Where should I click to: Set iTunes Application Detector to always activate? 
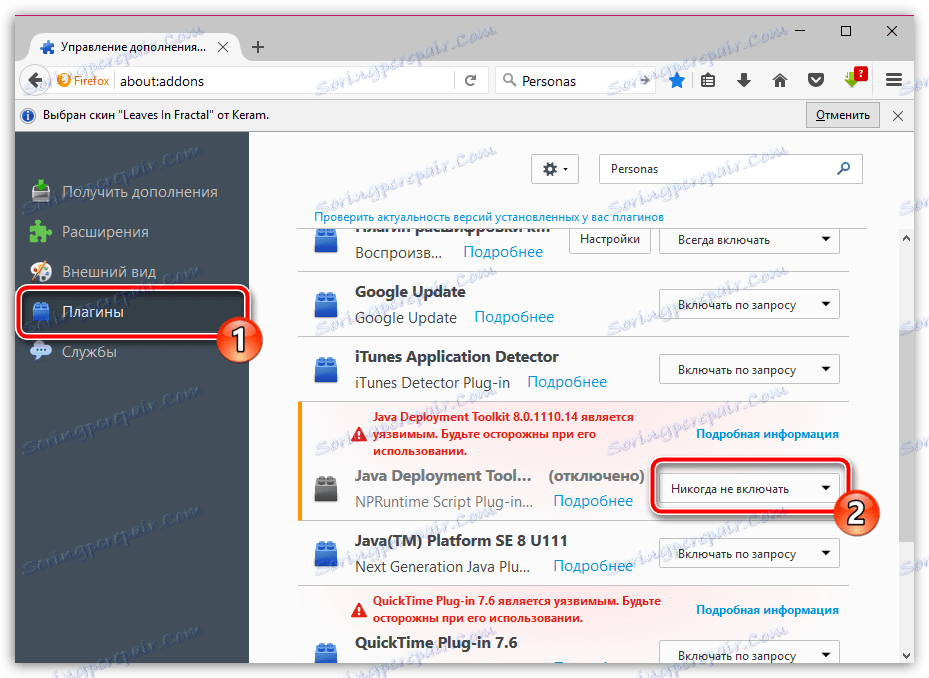748,369
